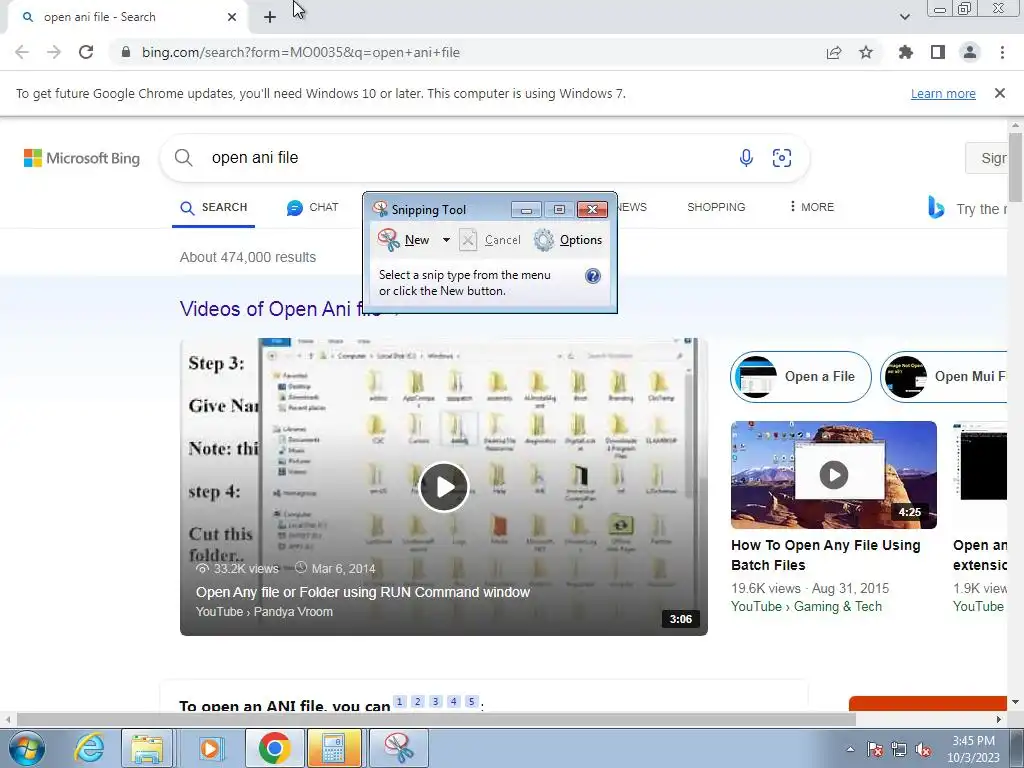1024x768 pixels.
Task: Click the vertical scrollbar thumb
Action: [x=1015, y=167]
